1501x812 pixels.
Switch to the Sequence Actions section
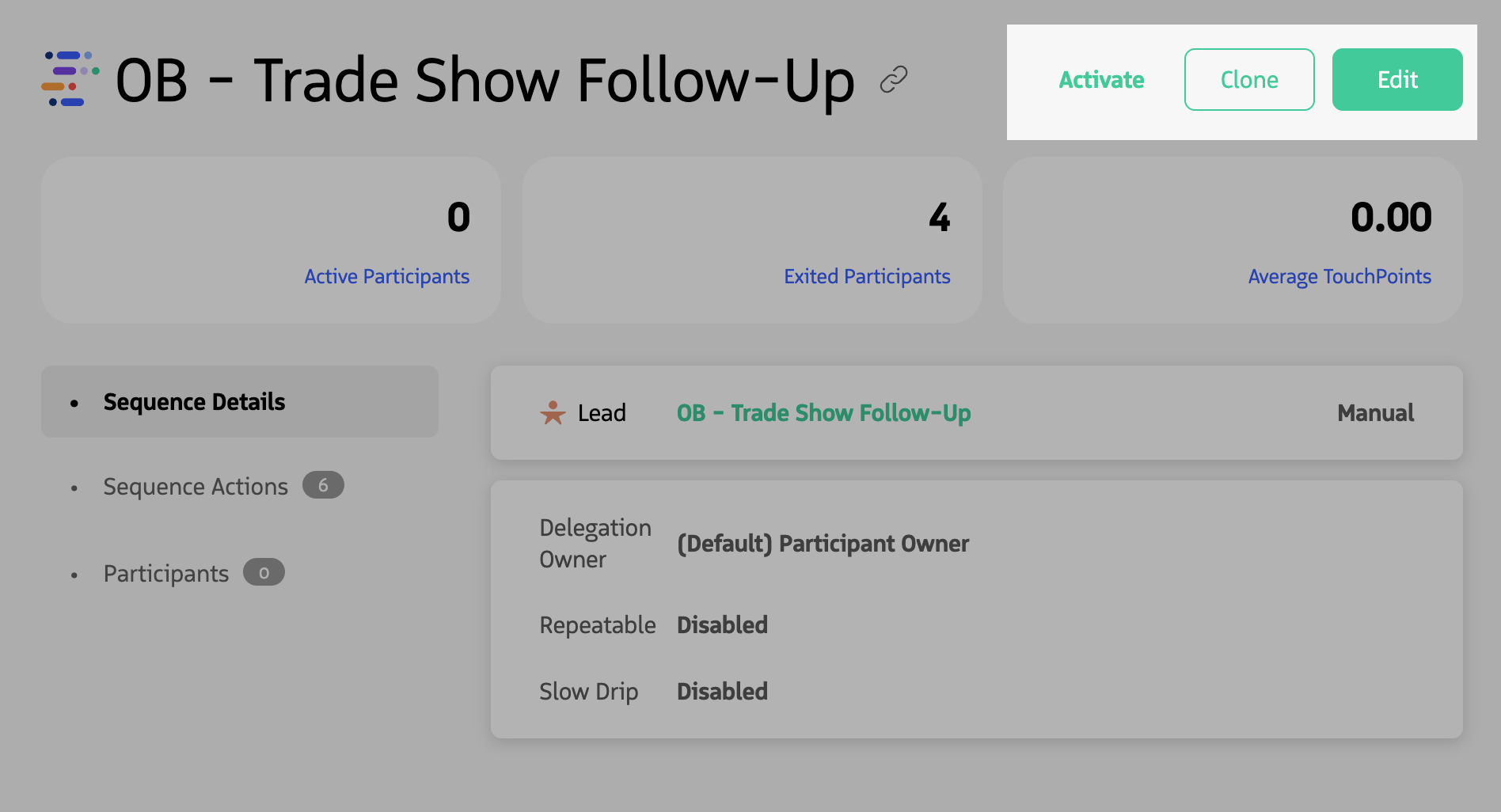click(195, 486)
